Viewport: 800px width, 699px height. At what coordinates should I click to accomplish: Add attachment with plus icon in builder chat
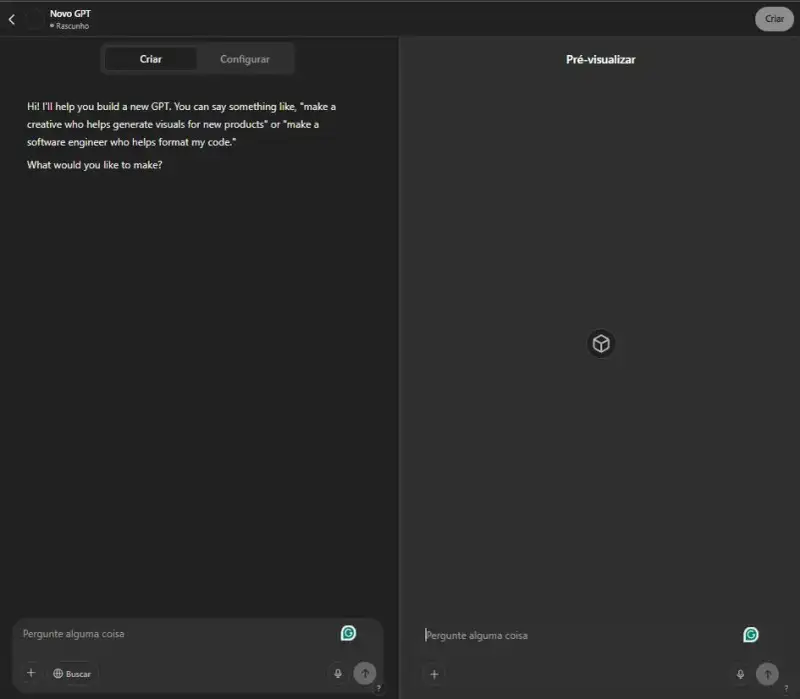click(x=31, y=673)
